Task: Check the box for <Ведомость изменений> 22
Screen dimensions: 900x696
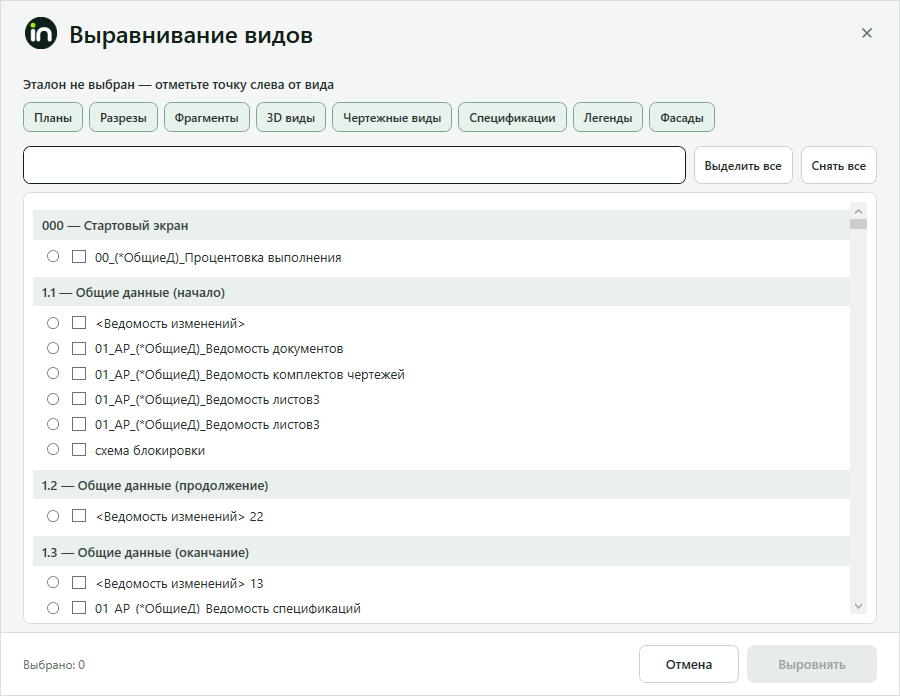Action: click(79, 516)
